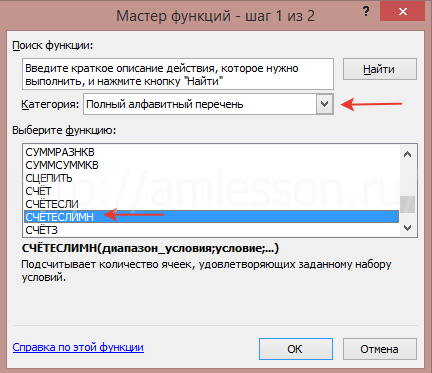Click the function list scroll-down arrow
This screenshot has height=373, width=432.
pos(407,228)
